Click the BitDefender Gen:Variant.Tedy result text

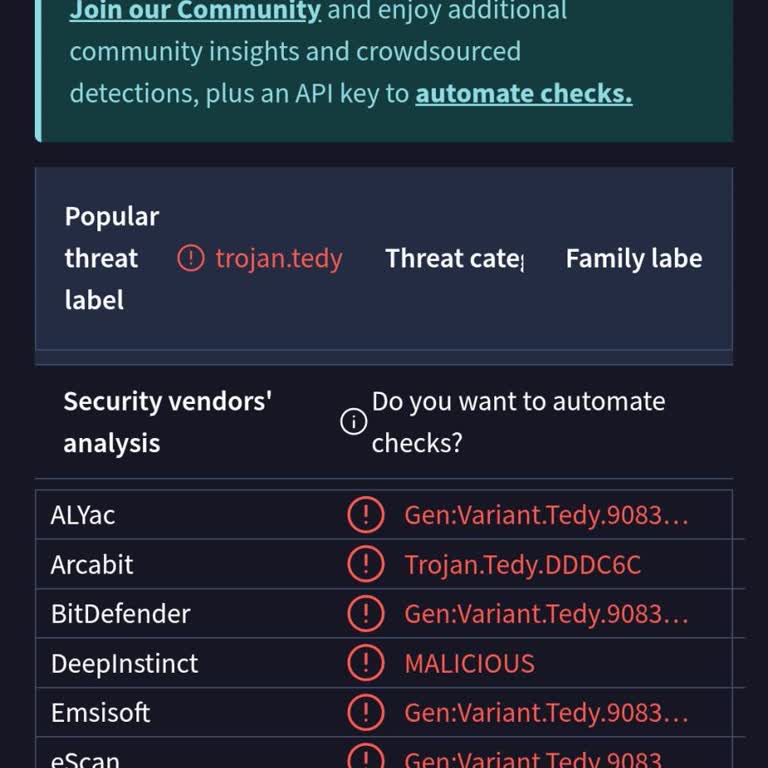pyautogui.click(x=546, y=614)
